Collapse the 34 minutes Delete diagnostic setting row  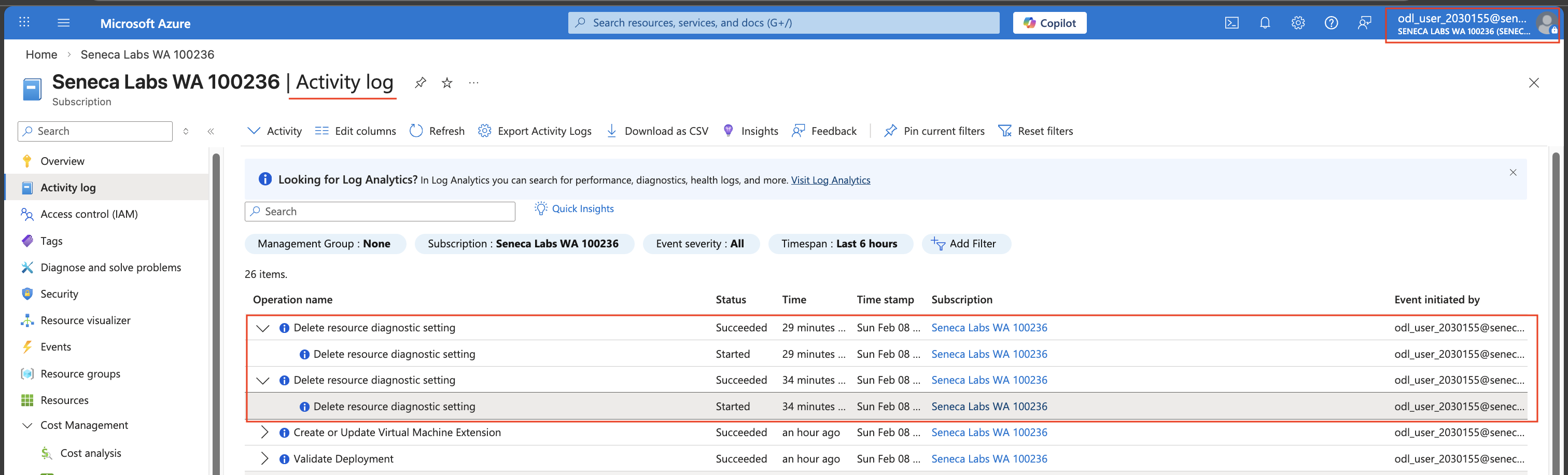click(262, 380)
